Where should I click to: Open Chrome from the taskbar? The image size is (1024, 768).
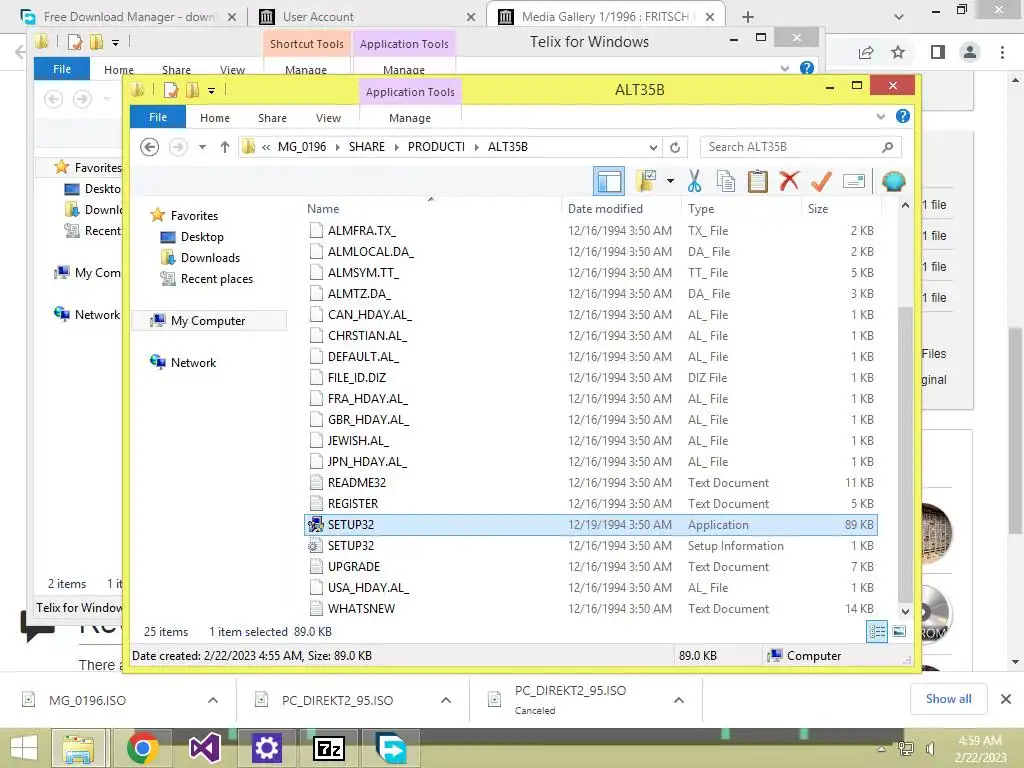pyautogui.click(x=142, y=748)
